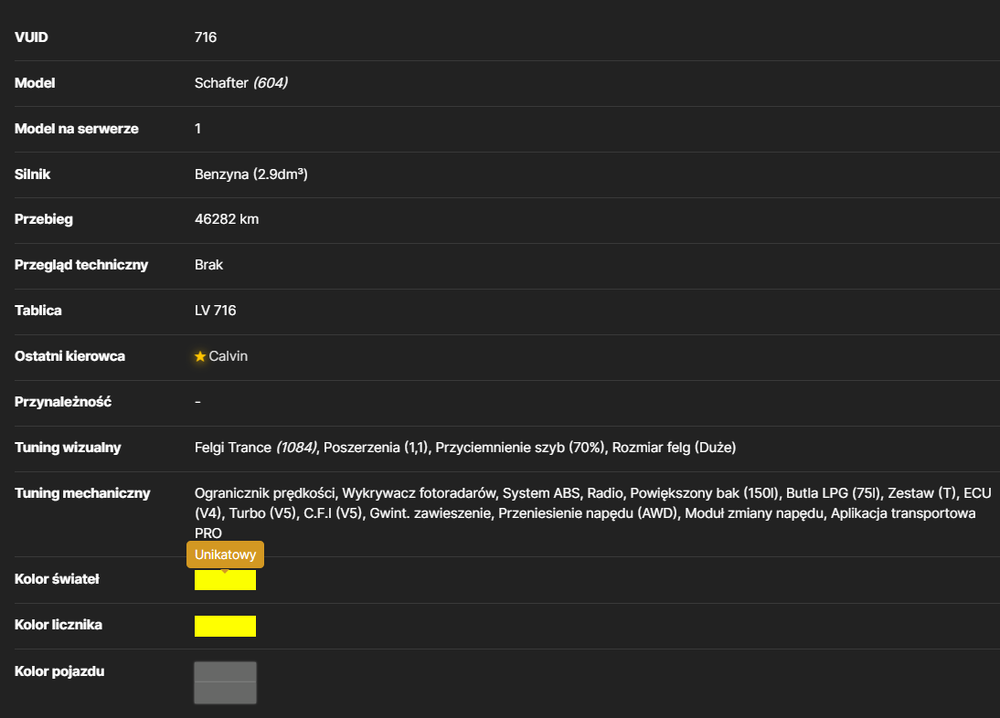1000x718 pixels.
Task: Open the Calvin driver profile link
Action: pyautogui.click(x=228, y=356)
